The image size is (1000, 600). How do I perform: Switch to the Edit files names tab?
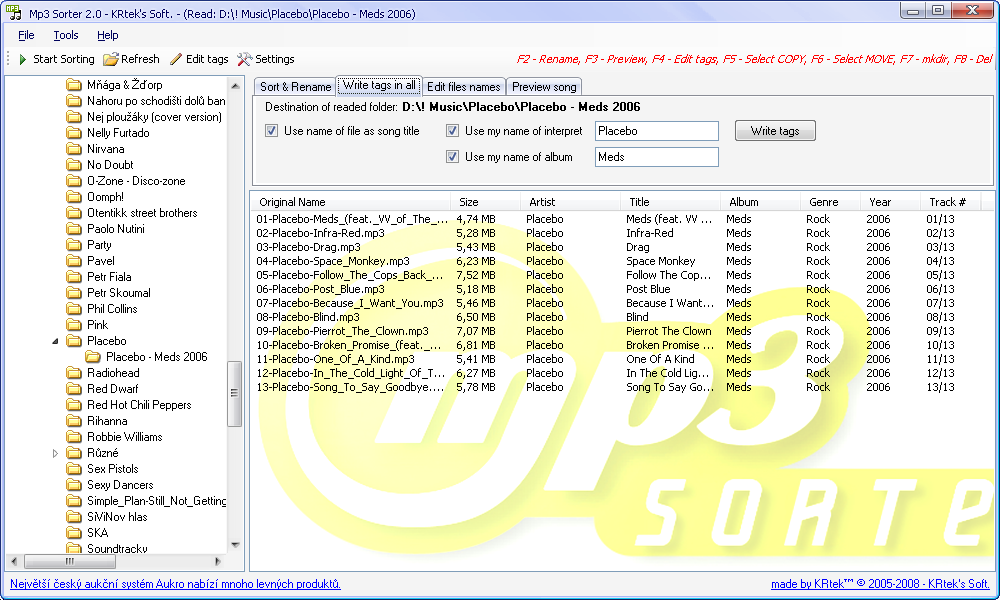(464, 87)
